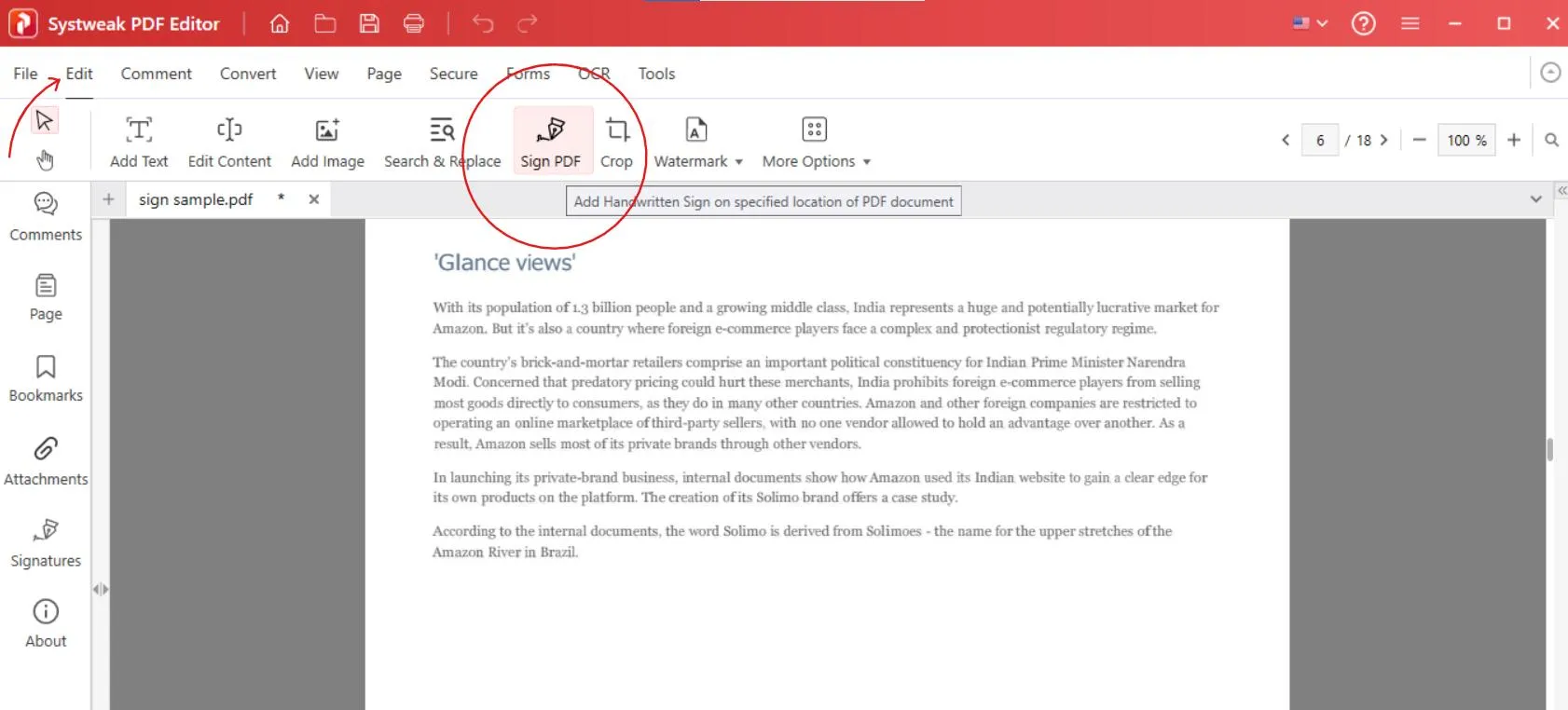
Task: Show the Bookmarks panel
Action: pyautogui.click(x=46, y=378)
